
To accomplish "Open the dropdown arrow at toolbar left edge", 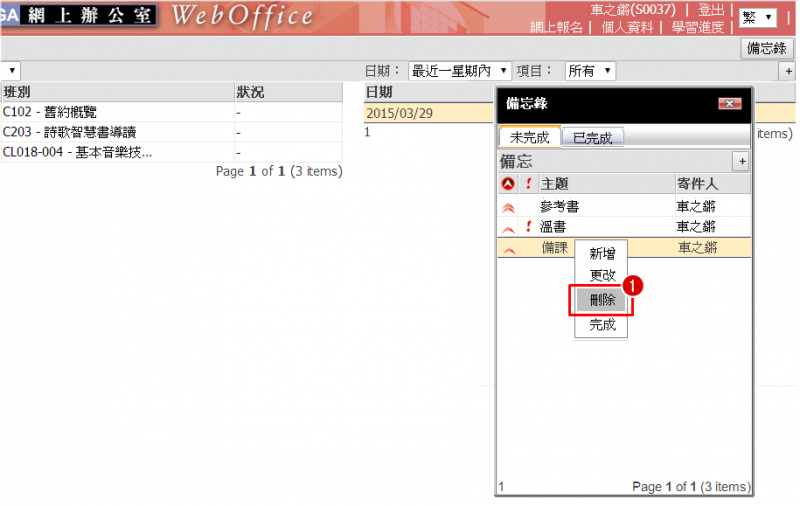I will coord(11,71).
